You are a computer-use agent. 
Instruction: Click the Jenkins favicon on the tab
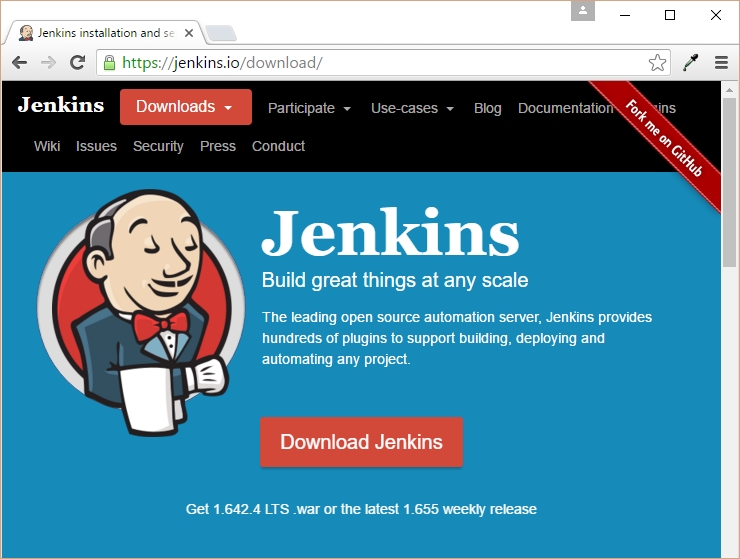[26, 33]
